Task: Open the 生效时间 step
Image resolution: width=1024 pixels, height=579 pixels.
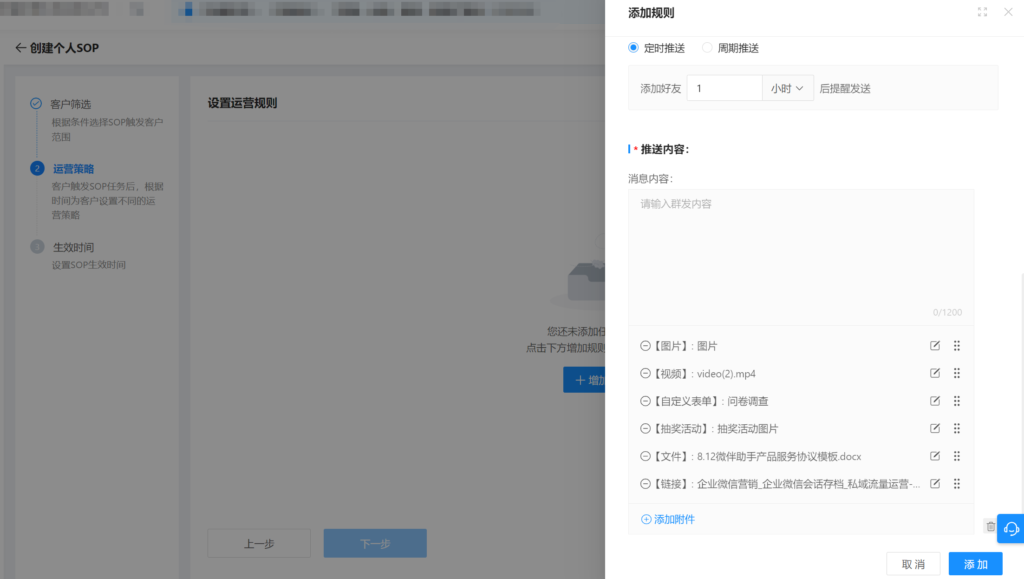Action: click(x=73, y=247)
